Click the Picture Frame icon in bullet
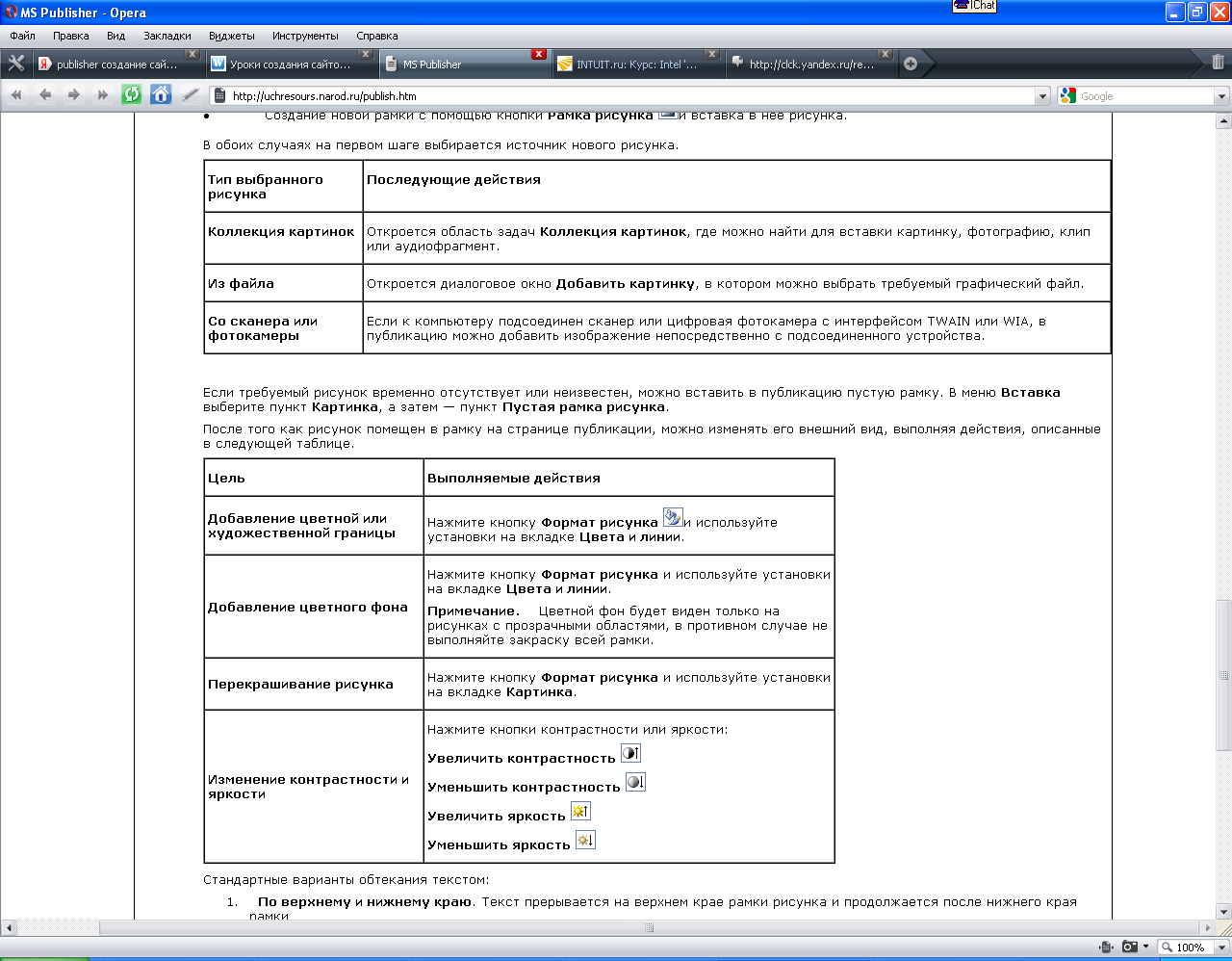This screenshot has width=1232, height=961. click(667, 116)
